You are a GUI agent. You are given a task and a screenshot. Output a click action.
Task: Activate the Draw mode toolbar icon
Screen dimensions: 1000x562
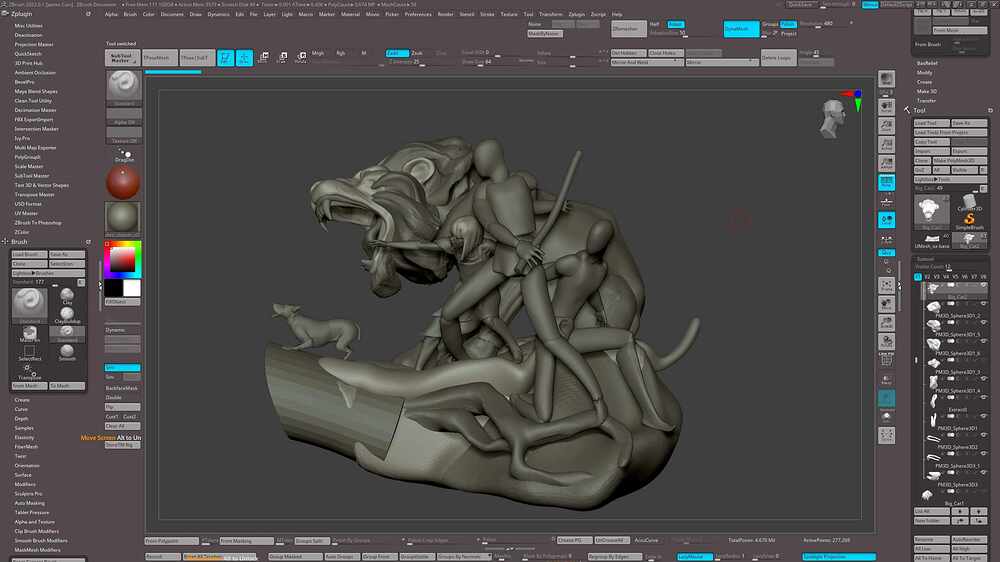click(x=244, y=57)
